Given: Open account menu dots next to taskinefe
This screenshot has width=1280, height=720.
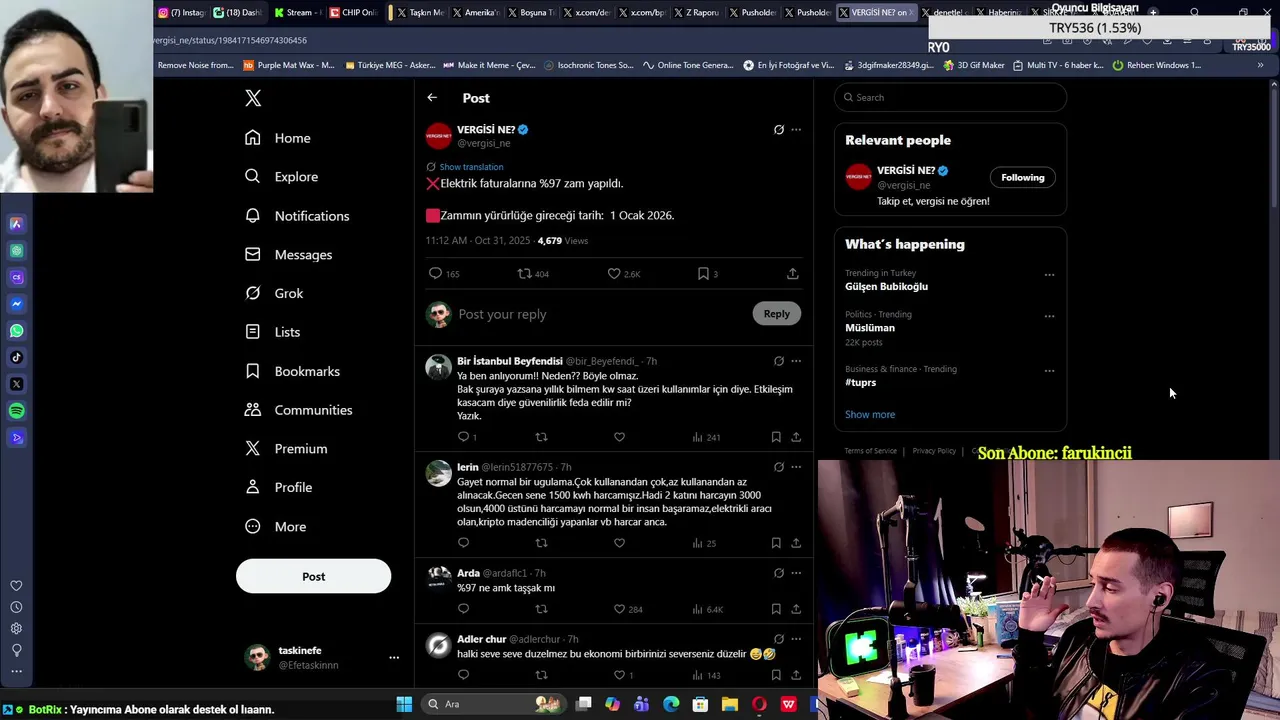Looking at the screenshot, I should tap(394, 658).
